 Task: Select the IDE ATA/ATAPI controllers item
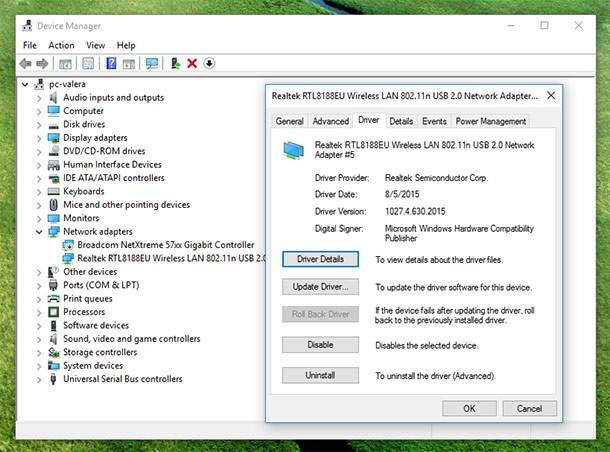(x=114, y=178)
